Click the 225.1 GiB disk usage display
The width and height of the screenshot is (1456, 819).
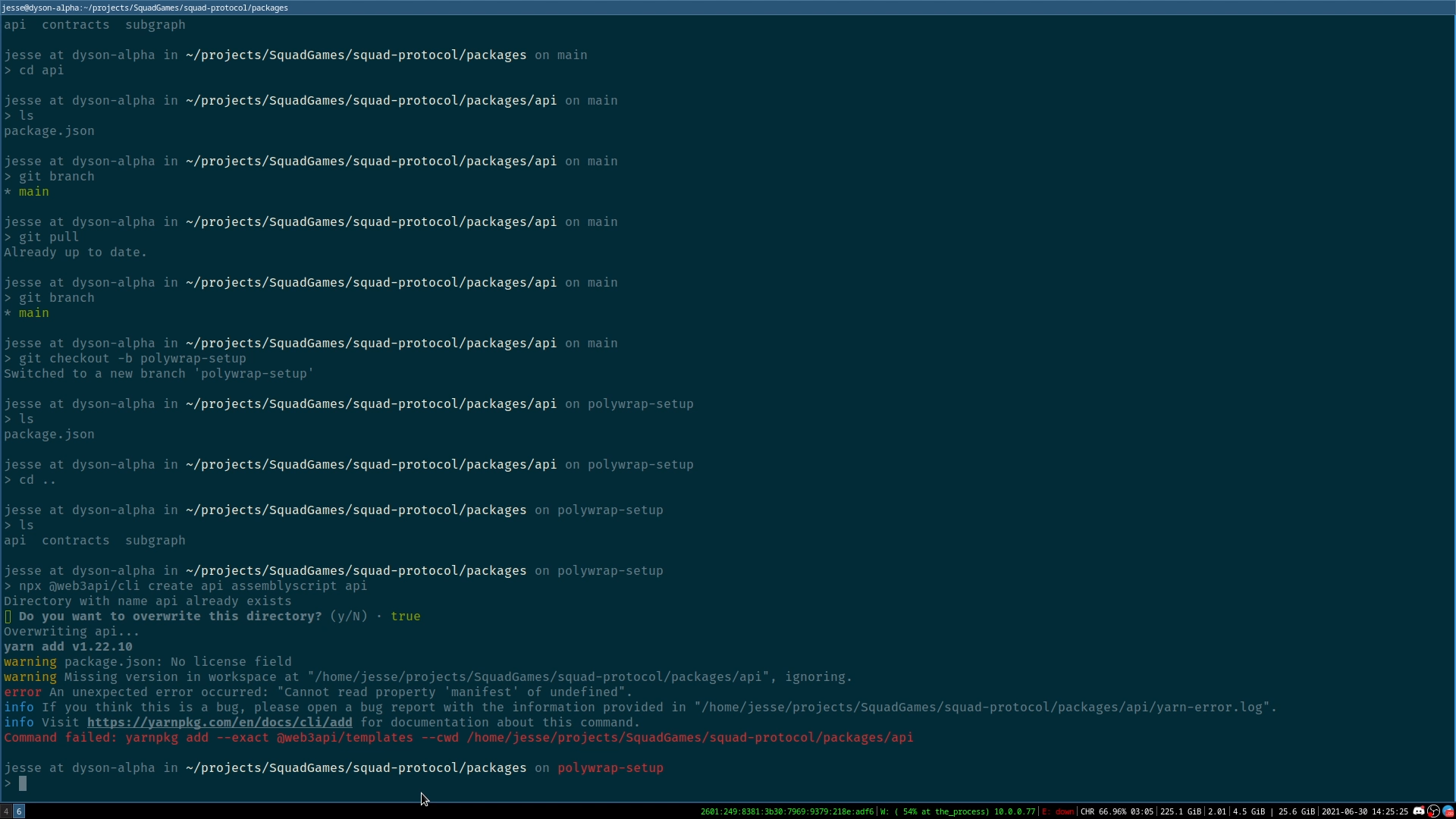1180,811
